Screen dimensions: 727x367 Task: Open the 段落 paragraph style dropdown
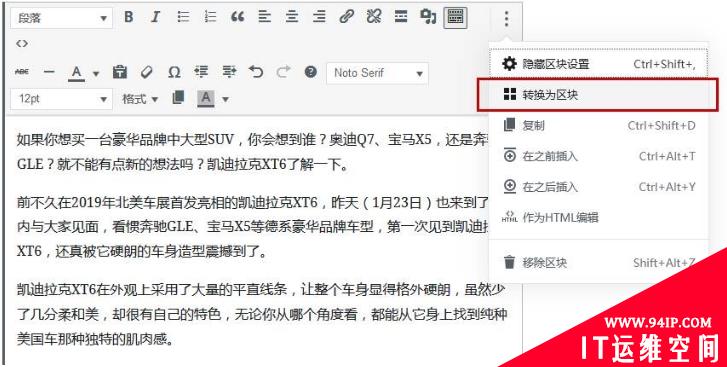click(x=61, y=19)
